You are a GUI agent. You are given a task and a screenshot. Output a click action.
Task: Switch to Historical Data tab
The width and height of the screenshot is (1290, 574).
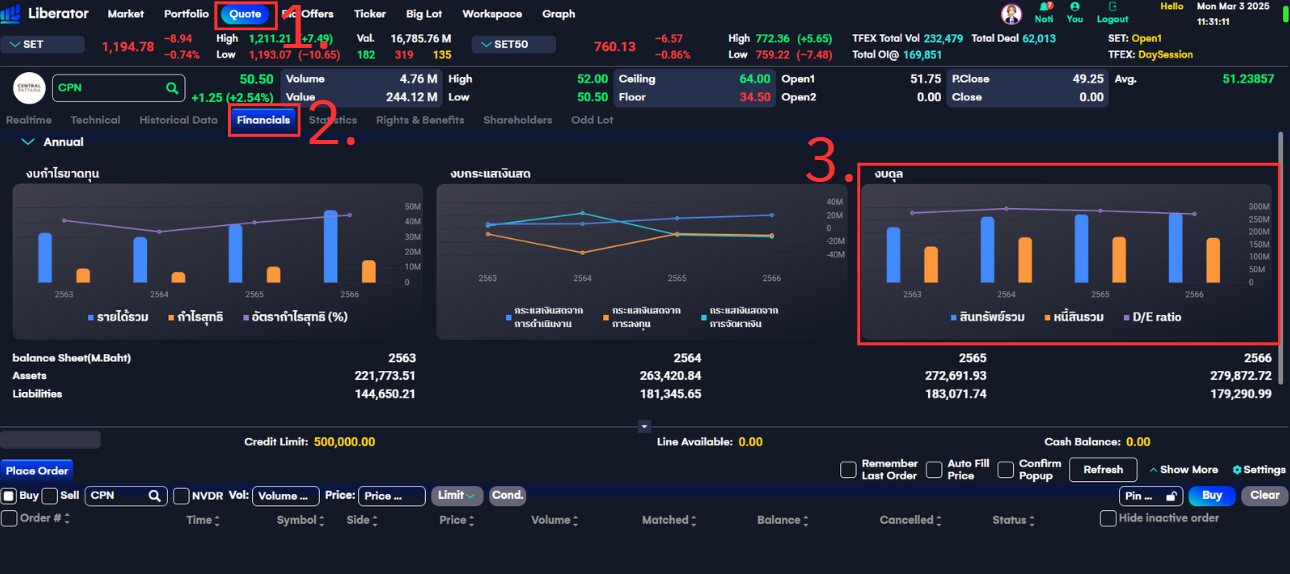[178, 120]
